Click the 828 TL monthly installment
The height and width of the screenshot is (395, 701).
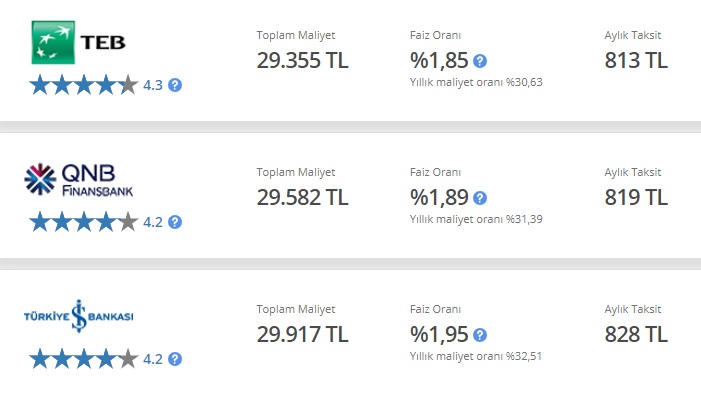pos(636,334)
